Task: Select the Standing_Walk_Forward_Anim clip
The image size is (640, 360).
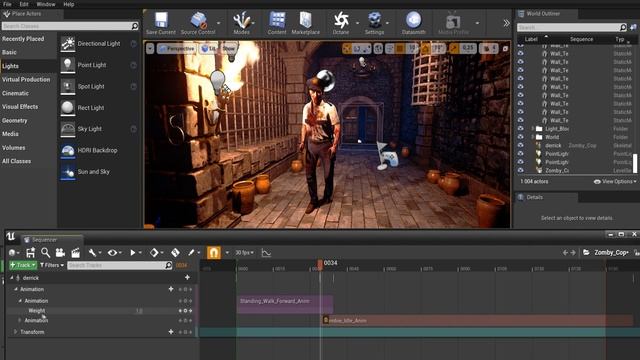Action: pyautogui.click(x=285, y=304)
